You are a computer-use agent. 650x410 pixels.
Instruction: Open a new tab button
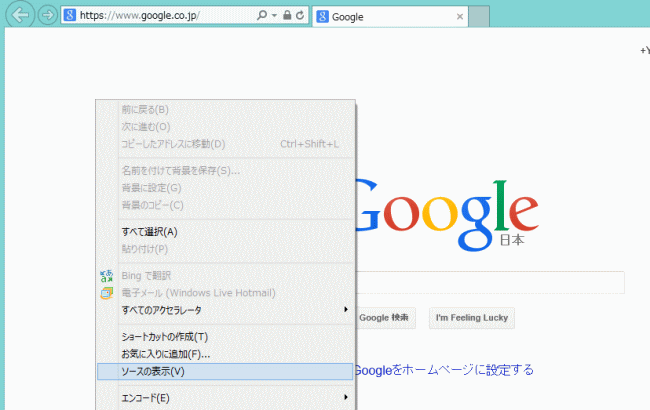click(479, 17)
